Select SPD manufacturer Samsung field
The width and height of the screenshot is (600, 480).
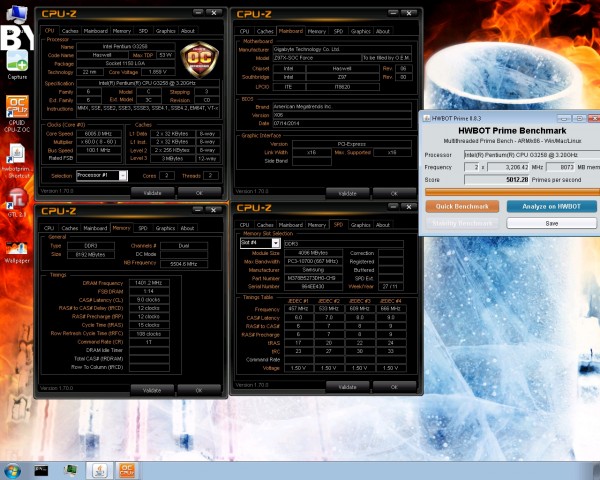[x=313, y=270]
